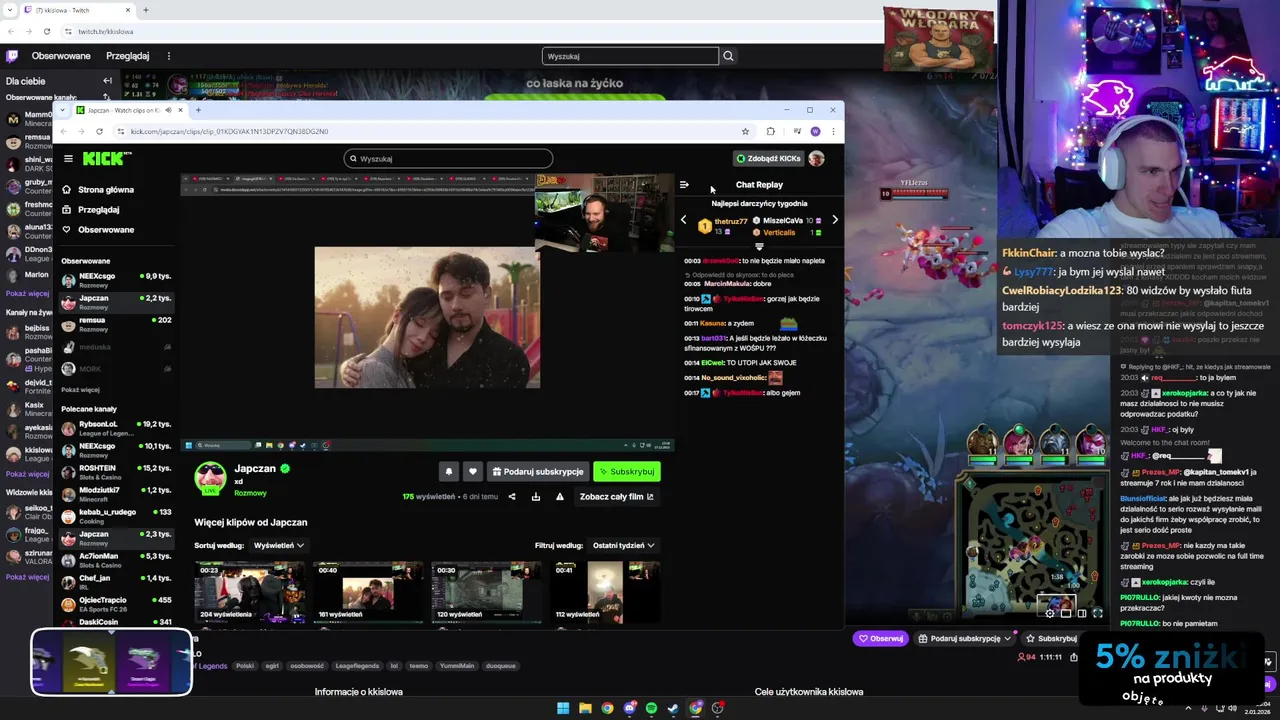Viewport: 1280px width, 720px height.
Task: Open Chrome three-dot menu in Kick window
Action: point(833,131)
